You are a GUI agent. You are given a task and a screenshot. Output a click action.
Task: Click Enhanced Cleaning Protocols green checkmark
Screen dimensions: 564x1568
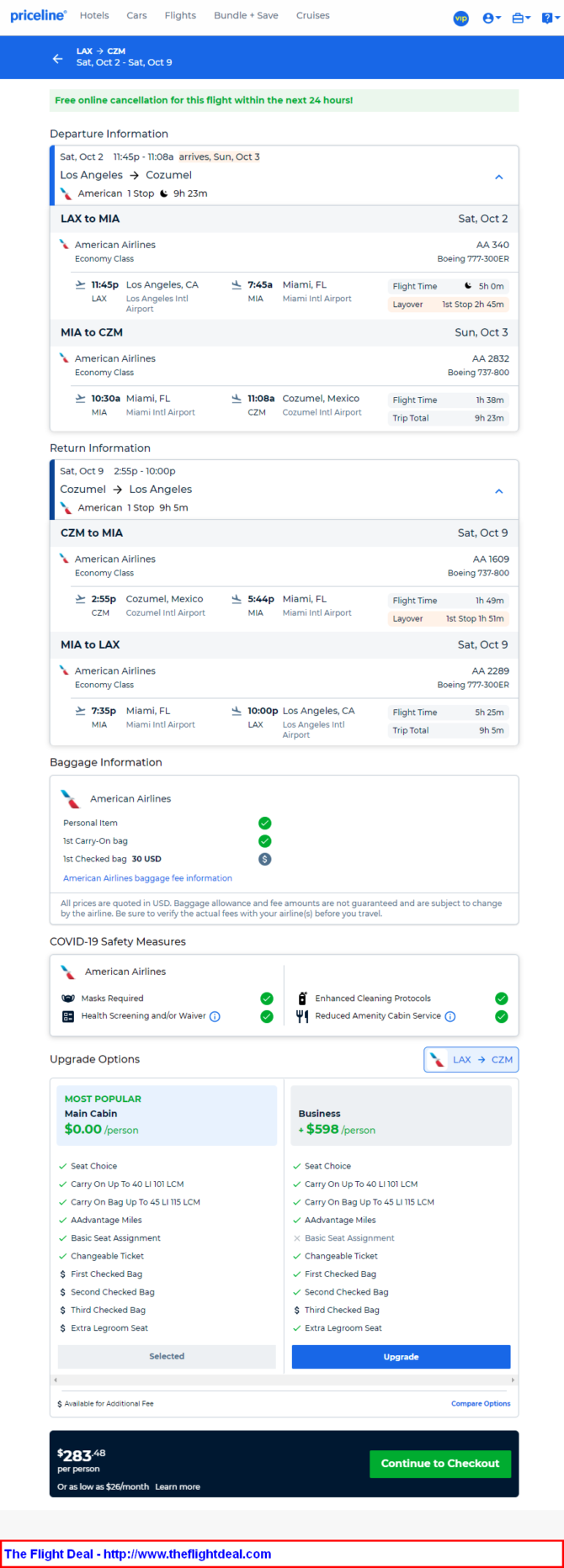coord(502,999)
